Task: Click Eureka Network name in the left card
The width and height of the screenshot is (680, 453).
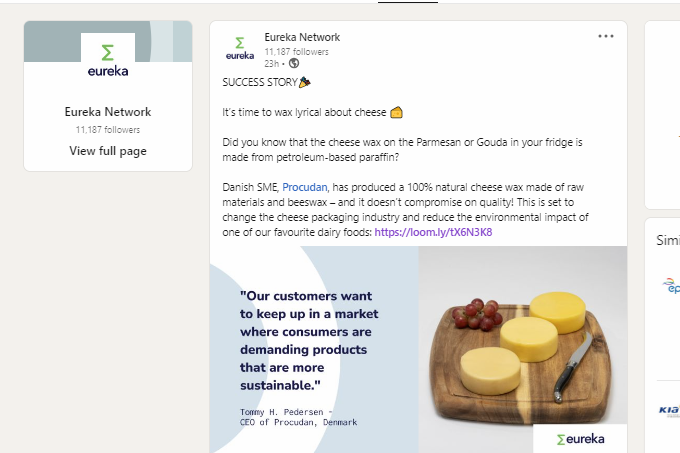Action: [x=108, y=112]
